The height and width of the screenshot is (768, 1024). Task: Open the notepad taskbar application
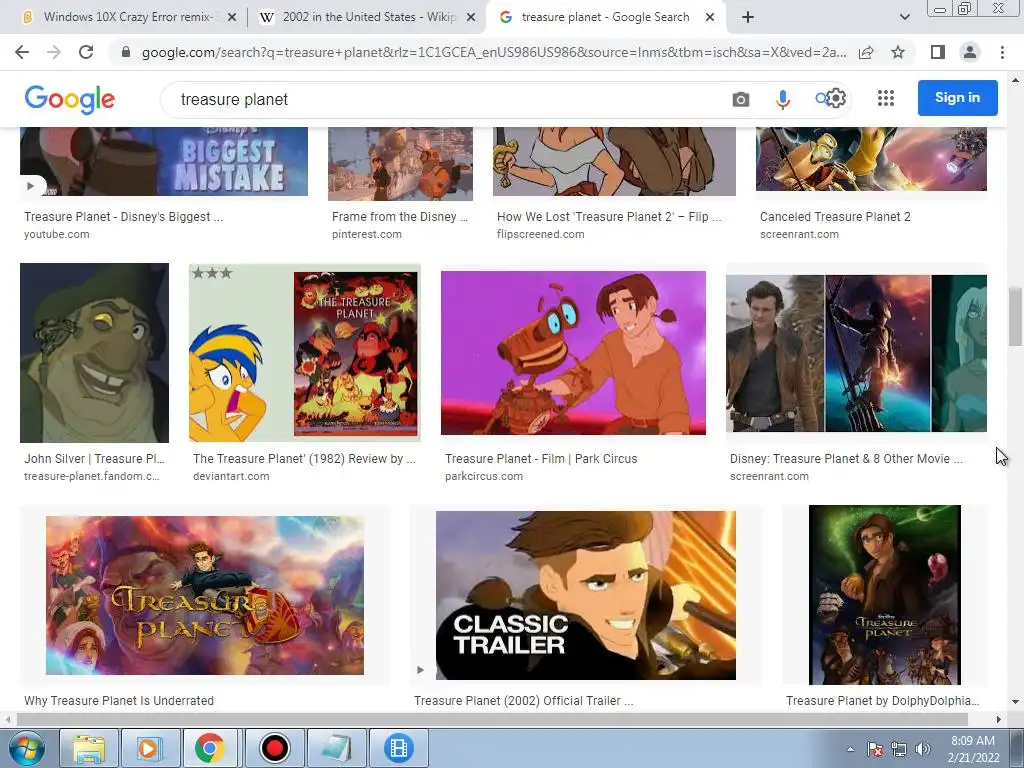tap(336, 748)
